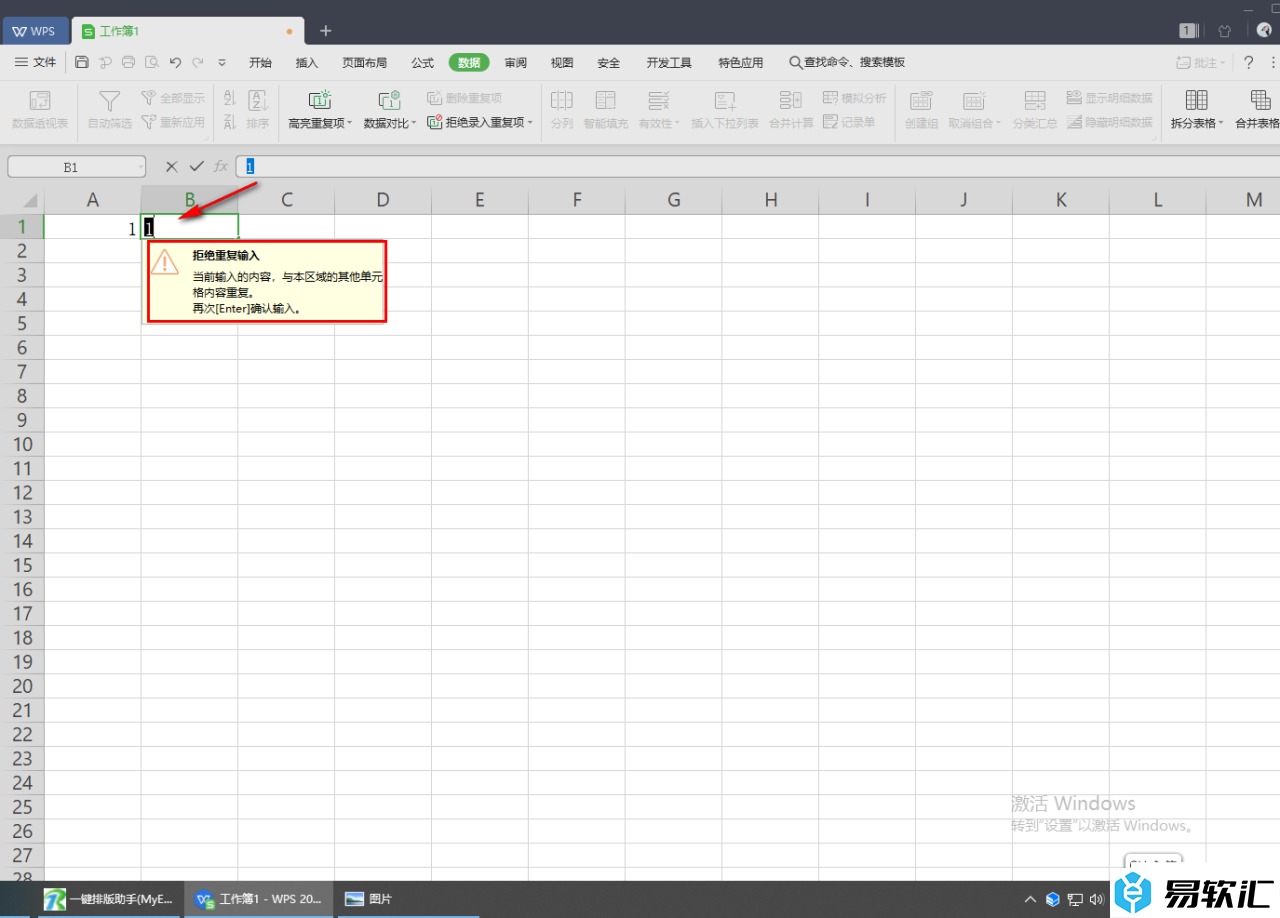Click the Save icon in quick access toolbar

tap(82, 62)
